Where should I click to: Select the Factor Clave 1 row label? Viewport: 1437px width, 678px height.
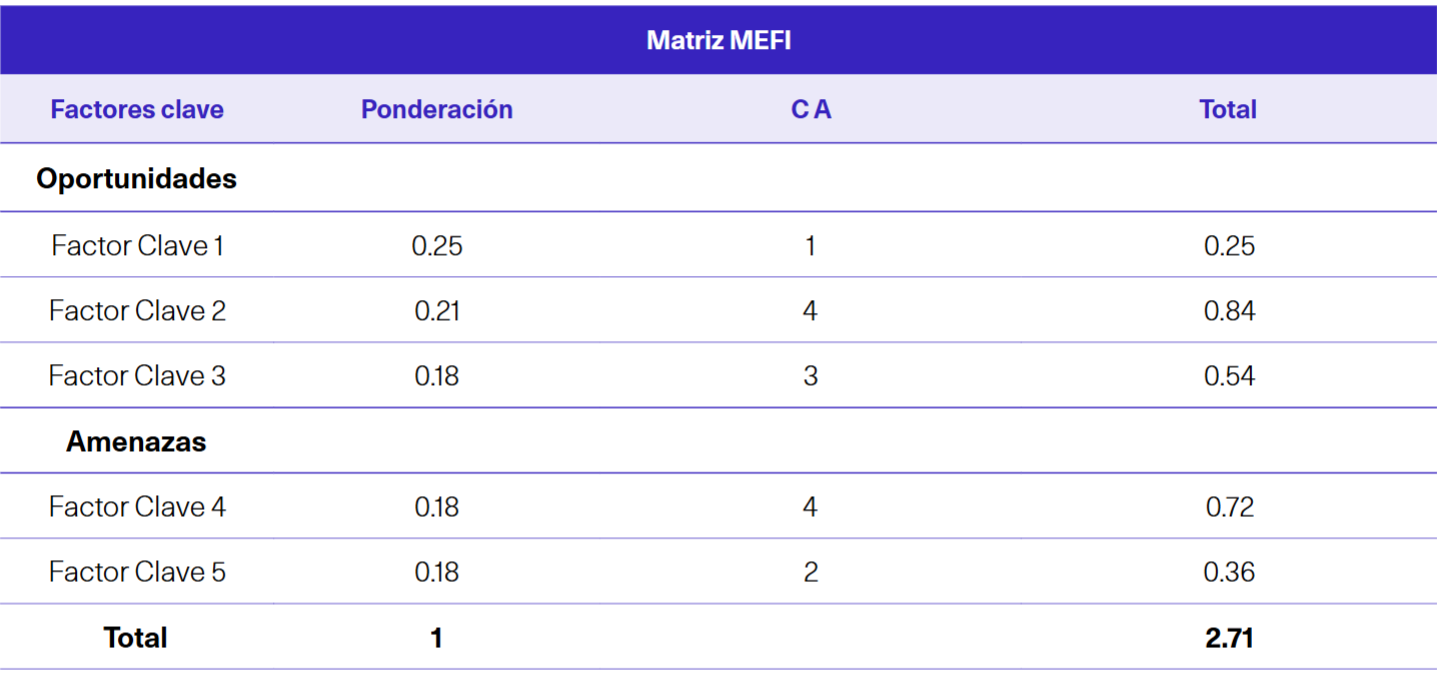137,246
